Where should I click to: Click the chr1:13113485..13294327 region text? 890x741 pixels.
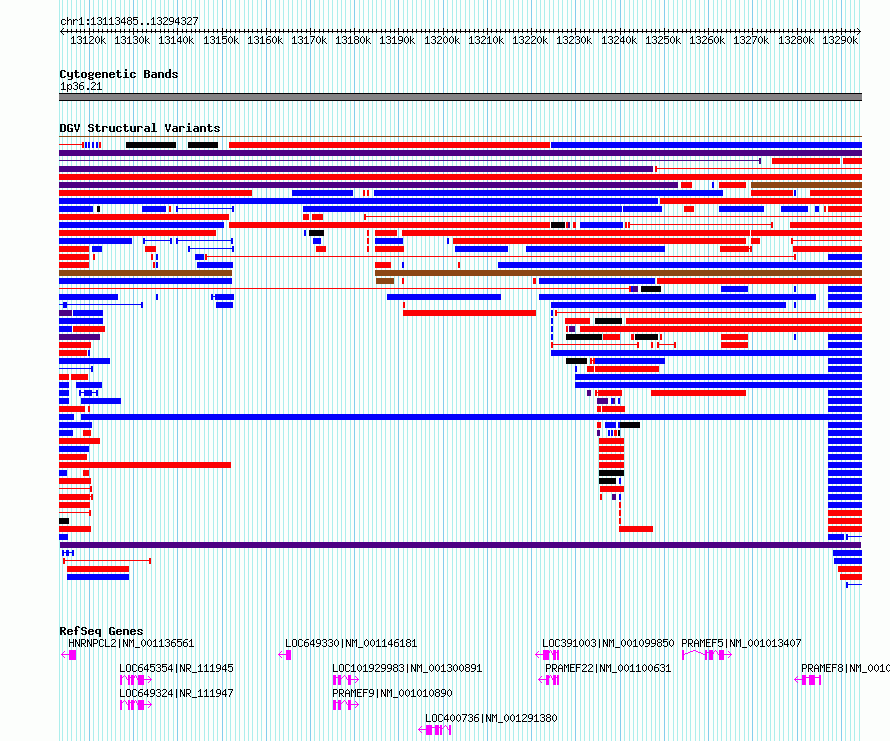click(129, 21)
